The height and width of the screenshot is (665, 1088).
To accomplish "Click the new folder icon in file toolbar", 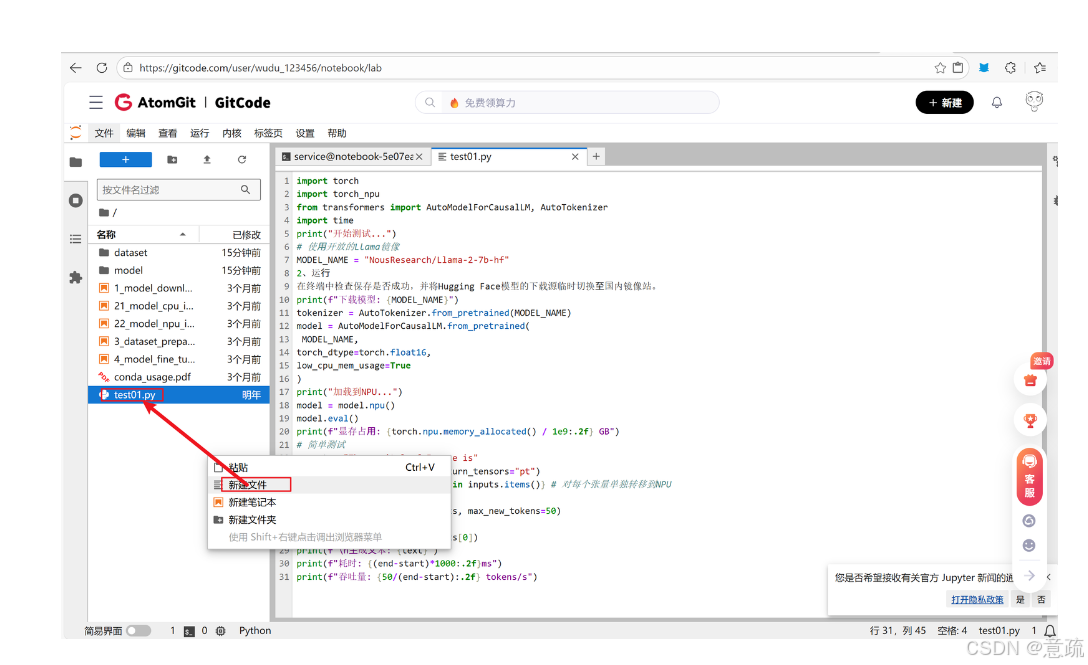I will pyautogui.click(x=172, y=160).
